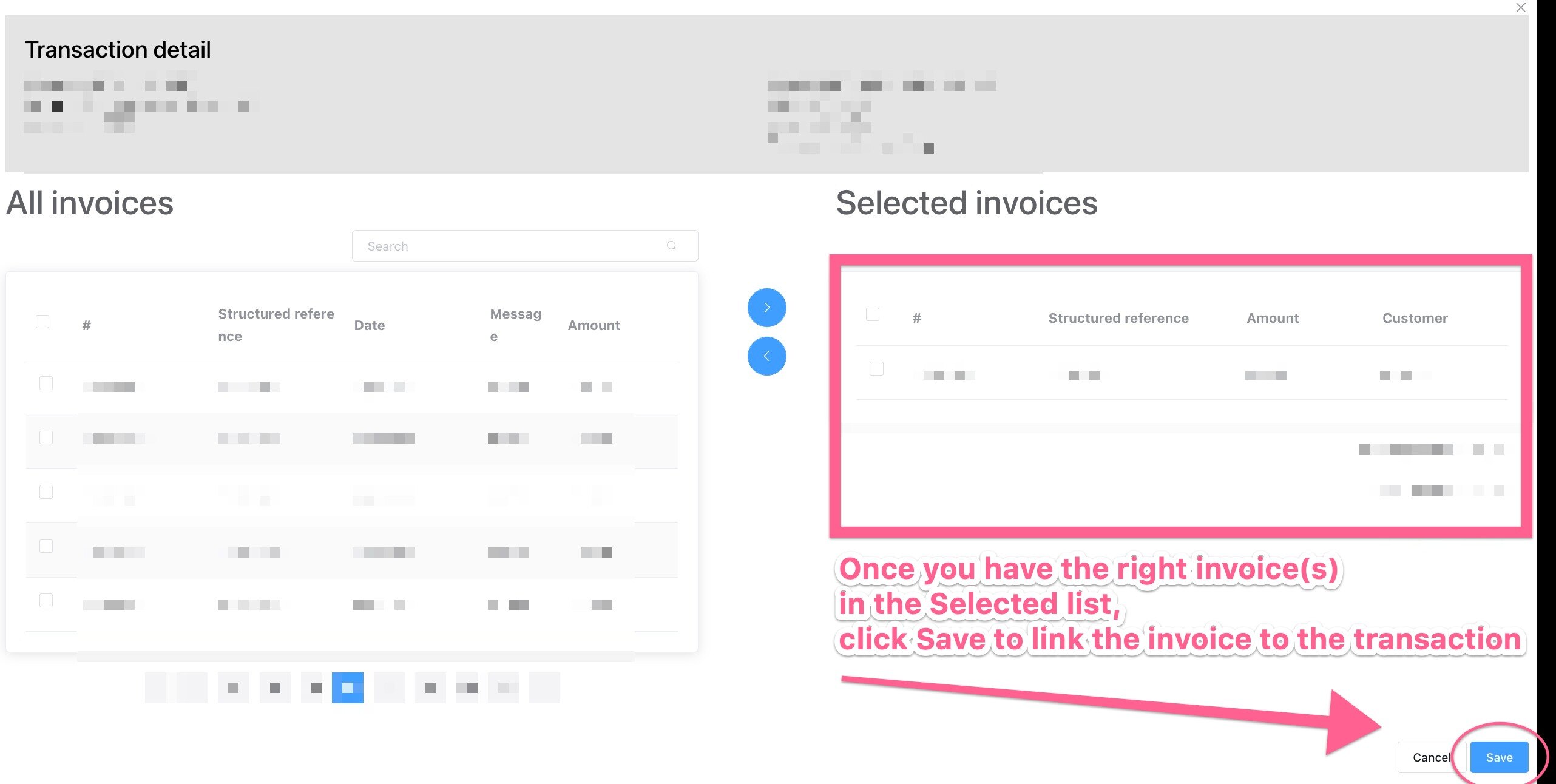The height and width of the screenshot is (784, 1556).
Task: Click the blue right-arrow to move invoices
Action: [x=766, y=308]
